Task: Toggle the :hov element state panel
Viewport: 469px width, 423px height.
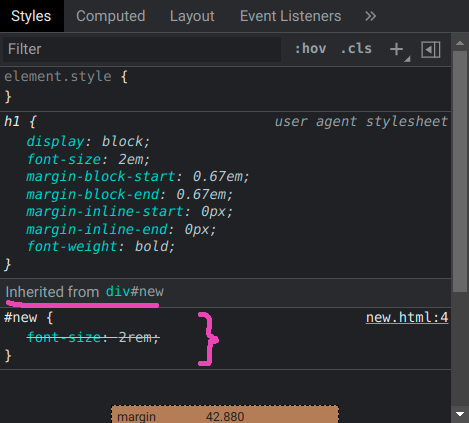Action: 310,49
